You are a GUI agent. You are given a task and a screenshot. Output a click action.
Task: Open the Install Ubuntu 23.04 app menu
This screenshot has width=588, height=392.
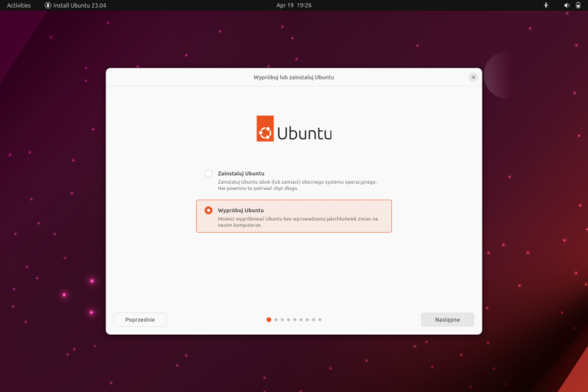click(x=75, y=5)
